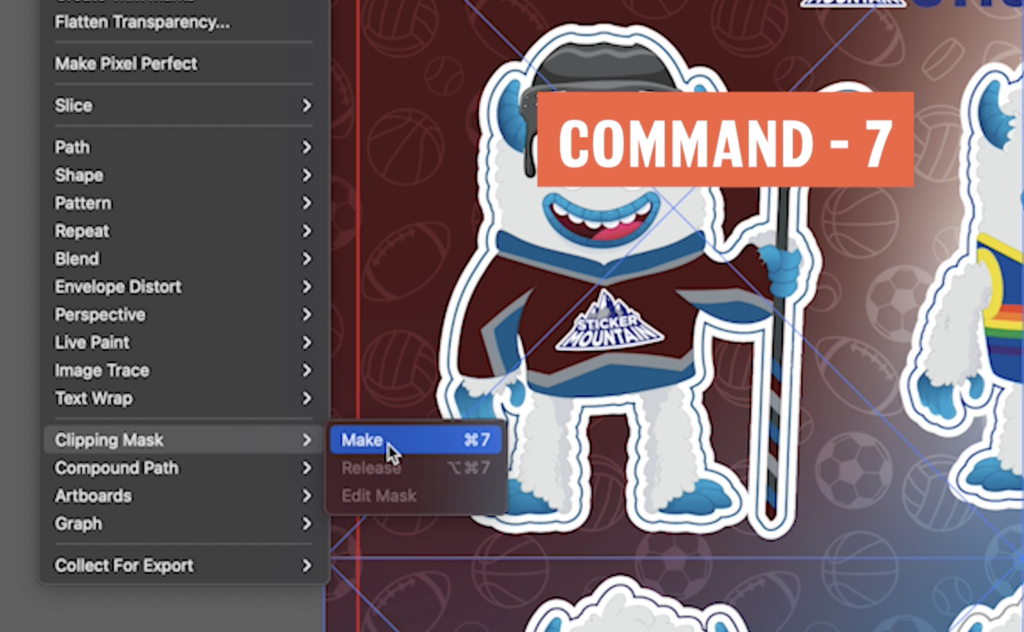Open the Perspective submenu
This screenshot has width=1024, height=632.
coord(184,315)
